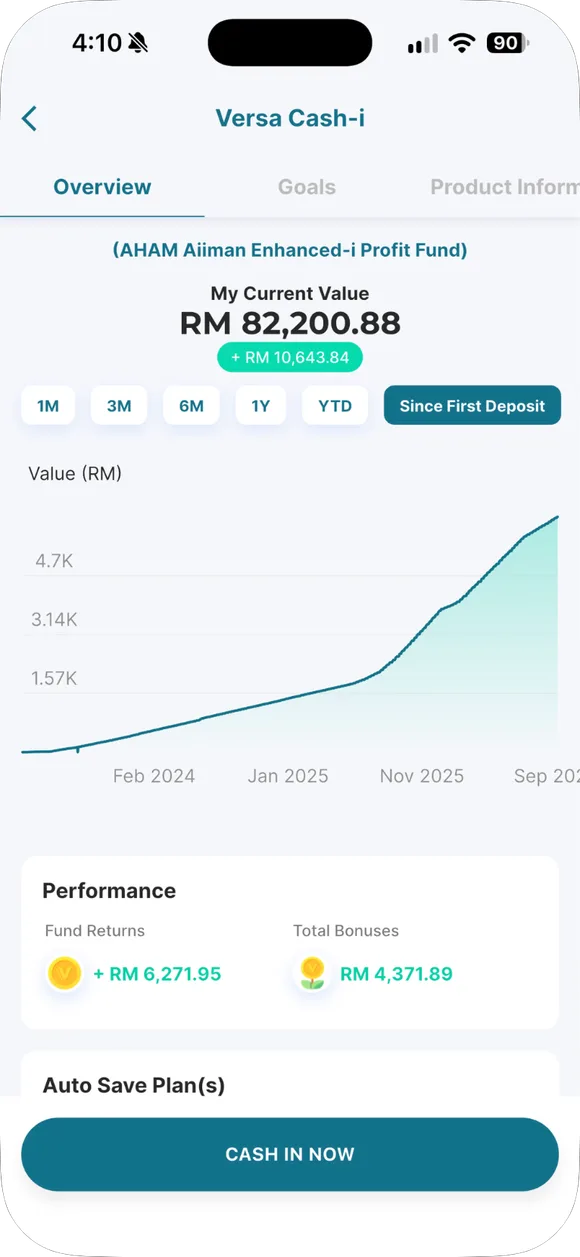Tap the + RM 10,643.84 gain badge

click(x=290, y=357)
